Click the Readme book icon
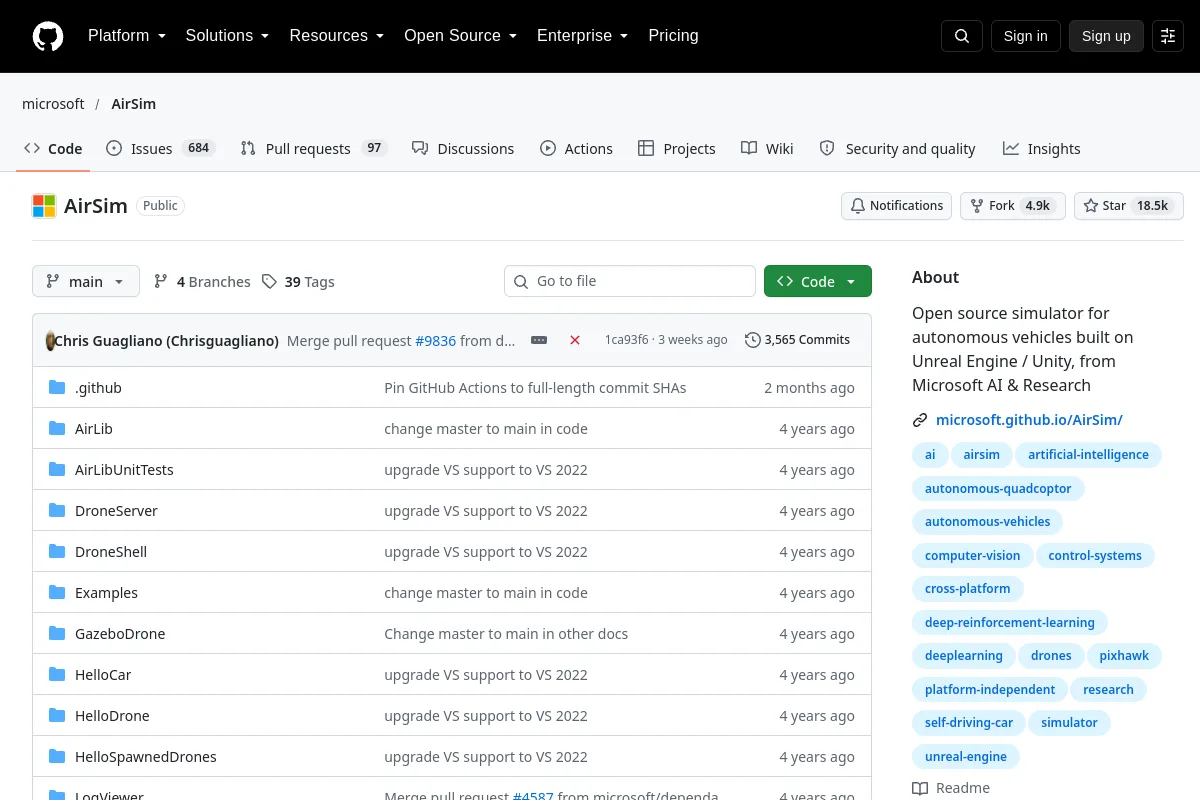Image resolution: width=1200 pixels, height=800 pixels. 920,788
